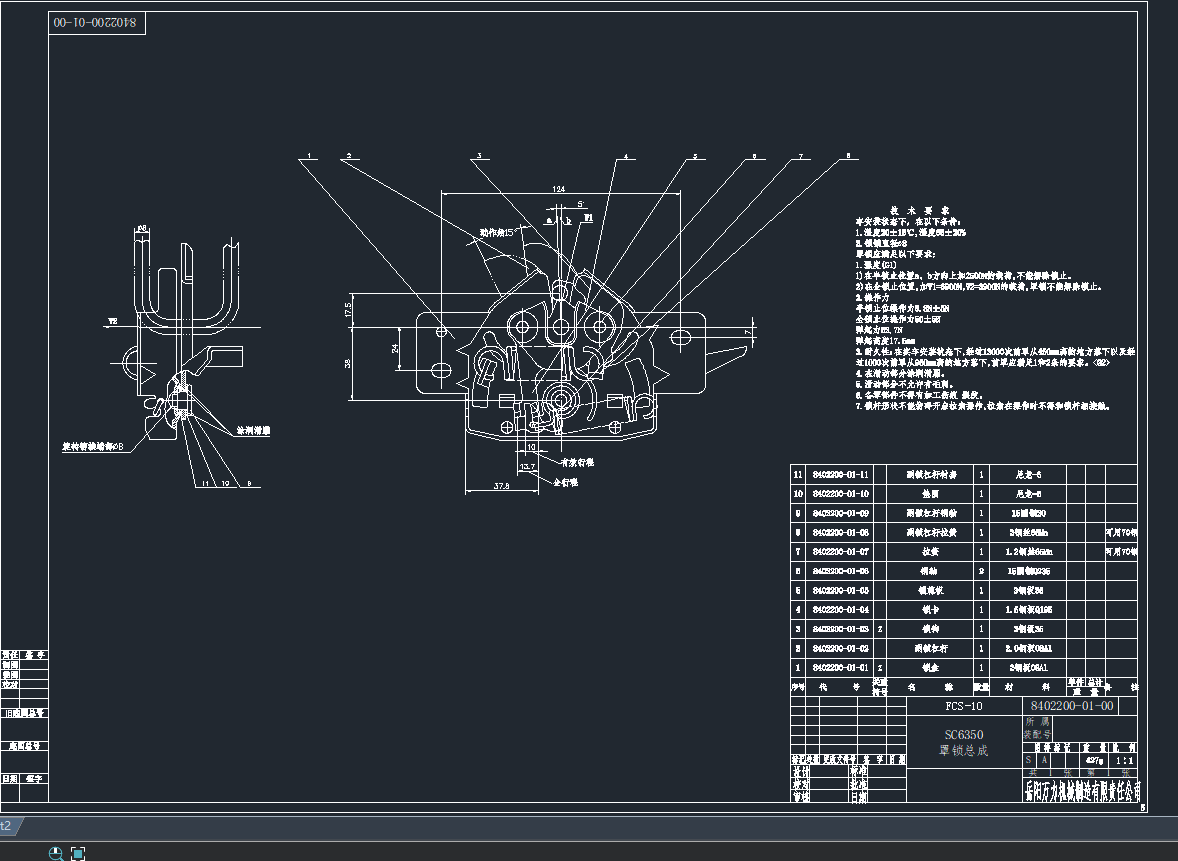Switch to the layout tab ending in 't2'

pos(6,826)
